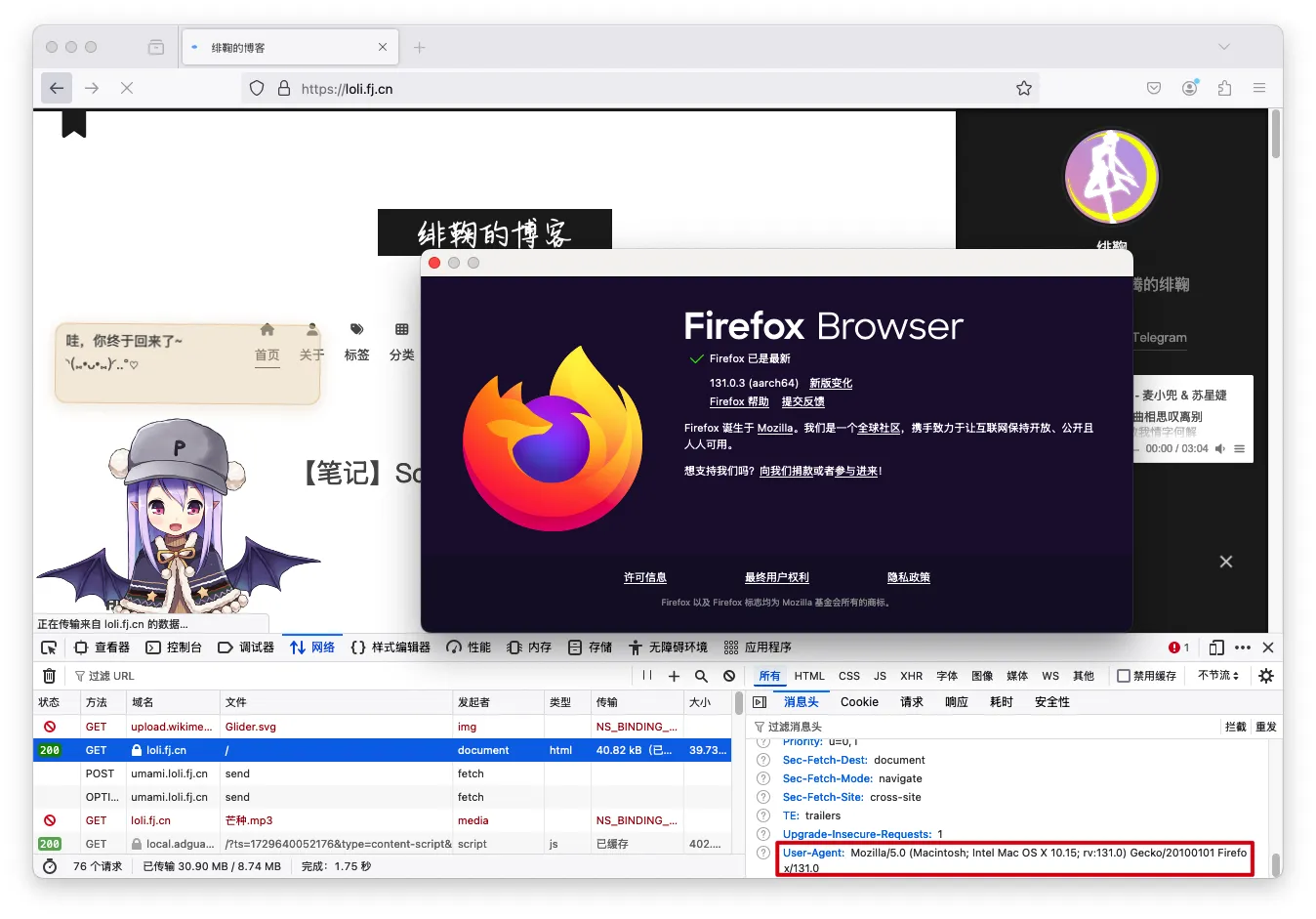The width and height of the screenshot is (1316, 919).
Task: Clear network log with trash icon
Action: [49, 676]
